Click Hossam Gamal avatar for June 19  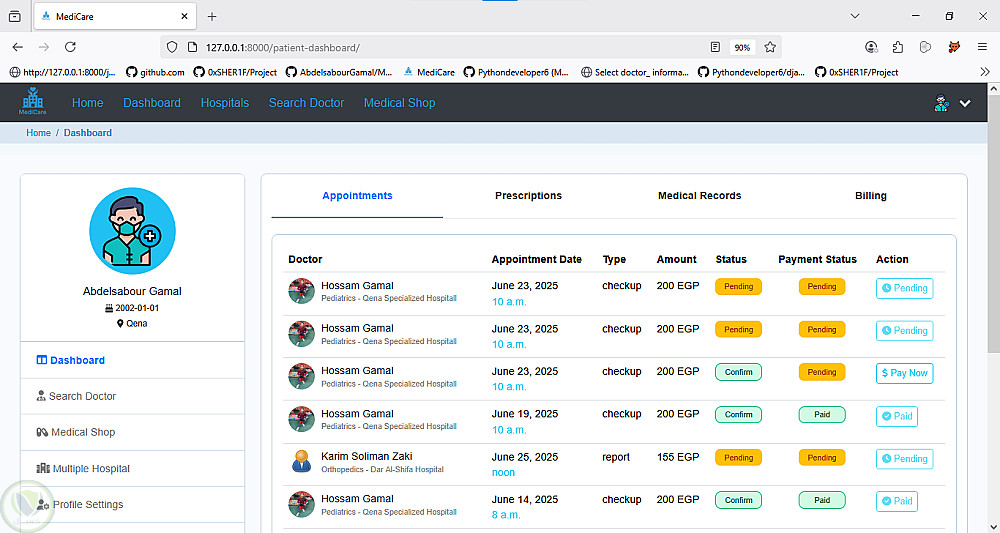(x=301, y=419)
